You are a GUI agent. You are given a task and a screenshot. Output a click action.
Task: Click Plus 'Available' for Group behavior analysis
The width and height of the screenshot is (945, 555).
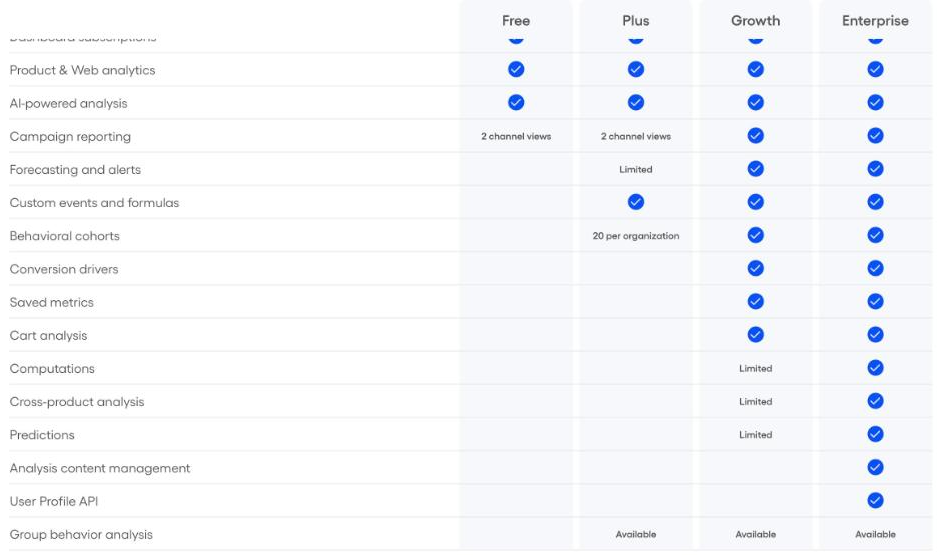(x=636, y=534)
